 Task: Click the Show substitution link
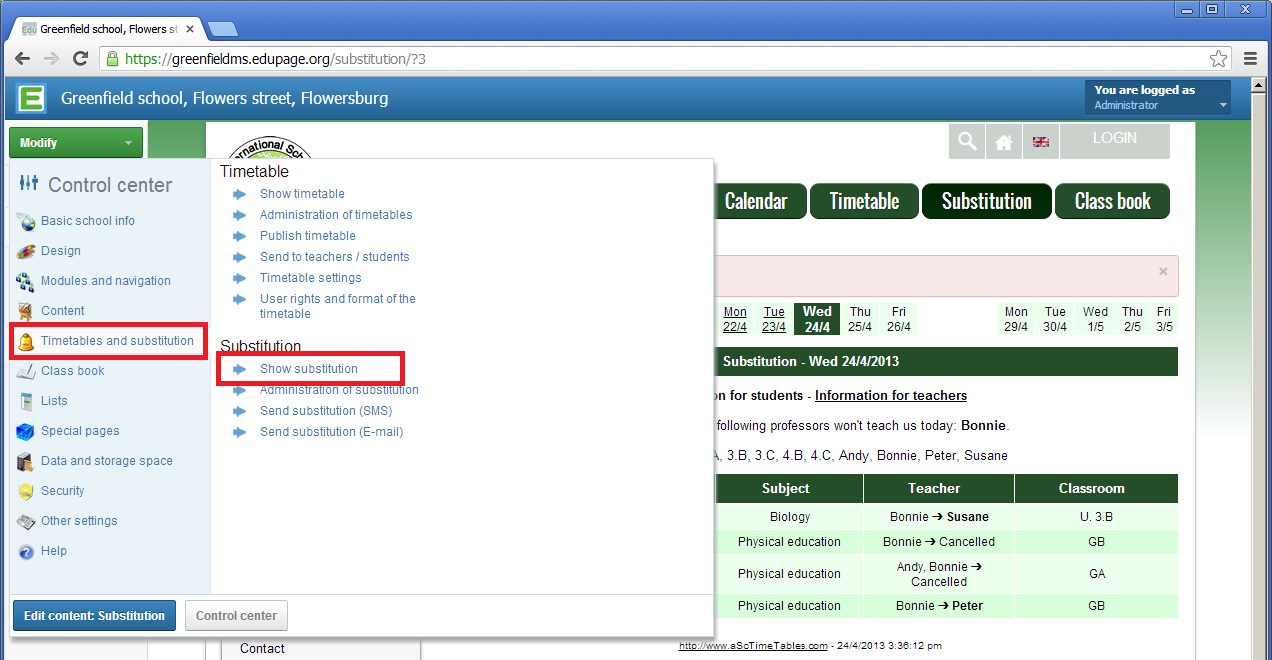pos(308,369)
